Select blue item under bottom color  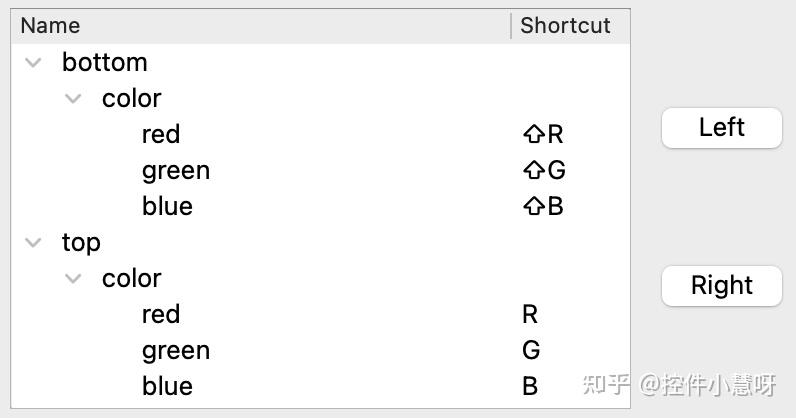(167, 206)
